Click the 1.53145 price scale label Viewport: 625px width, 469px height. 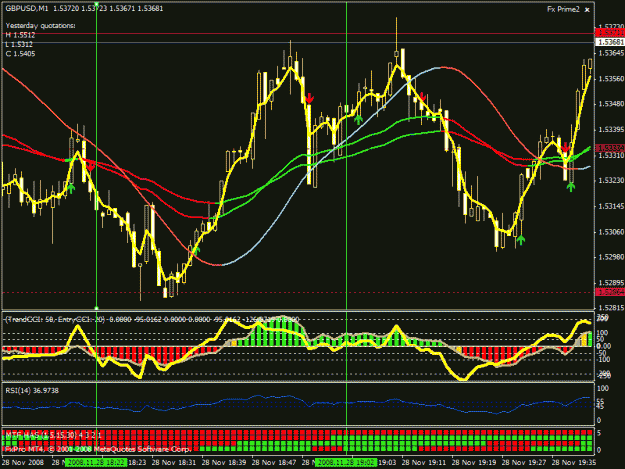coord(611,206)
